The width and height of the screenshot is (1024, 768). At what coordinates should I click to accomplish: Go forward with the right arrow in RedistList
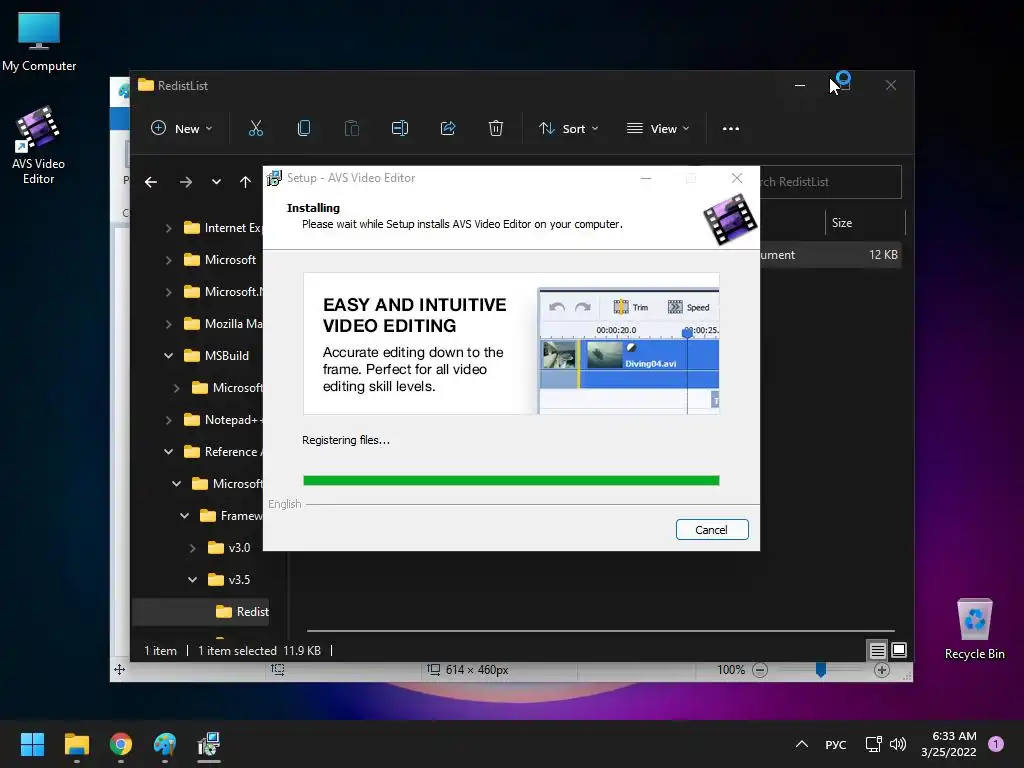186,182
